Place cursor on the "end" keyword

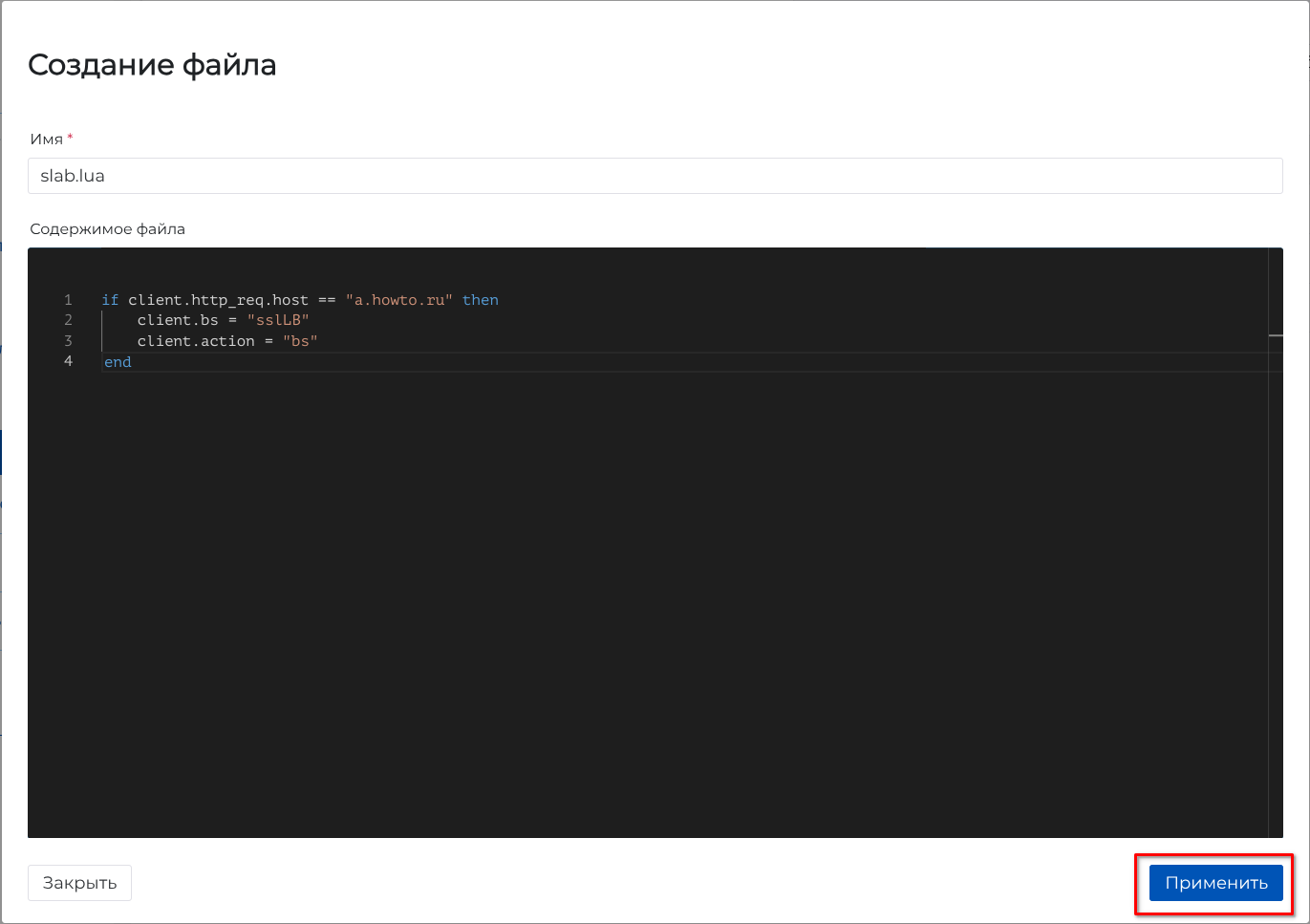point(118,362)
